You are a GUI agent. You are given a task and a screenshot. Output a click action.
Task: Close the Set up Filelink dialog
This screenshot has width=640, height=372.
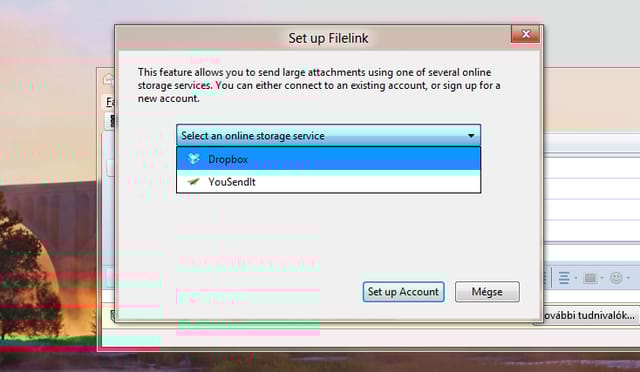pyautogui.click(x=526, y=34)
